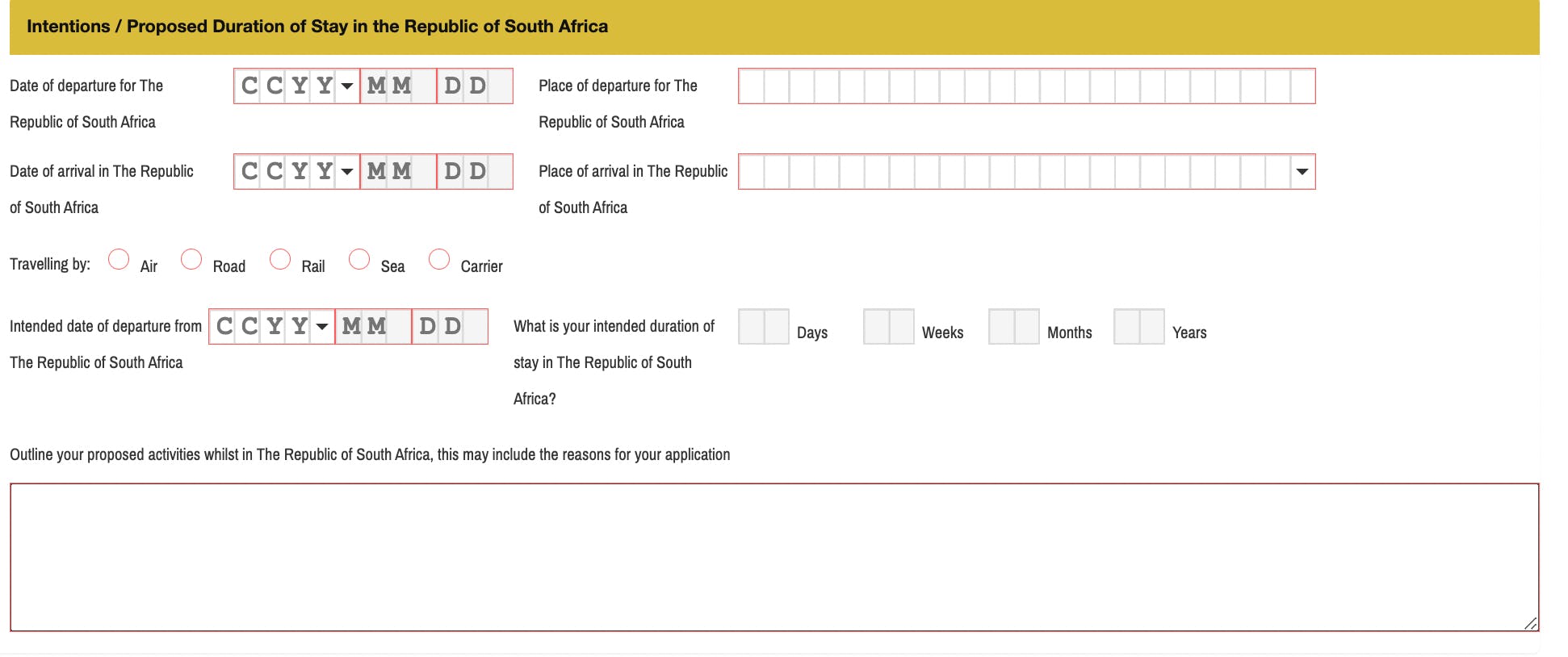Click day field of arrival in South Africa date
Screen dimensions: 1568x657
[x=475, y=171]
